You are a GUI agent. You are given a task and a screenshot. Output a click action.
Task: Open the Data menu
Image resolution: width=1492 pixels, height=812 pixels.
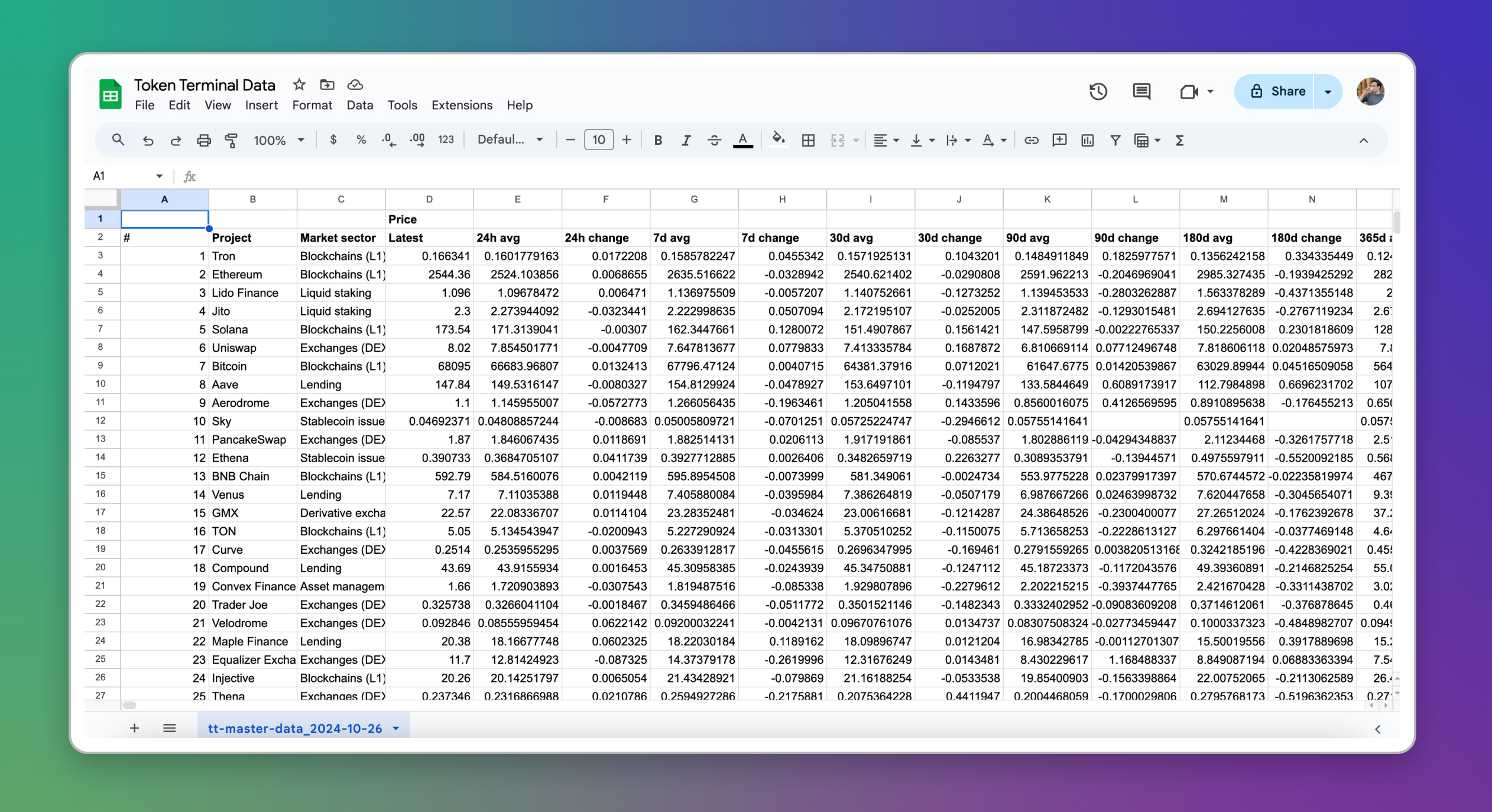pos(359,105)
